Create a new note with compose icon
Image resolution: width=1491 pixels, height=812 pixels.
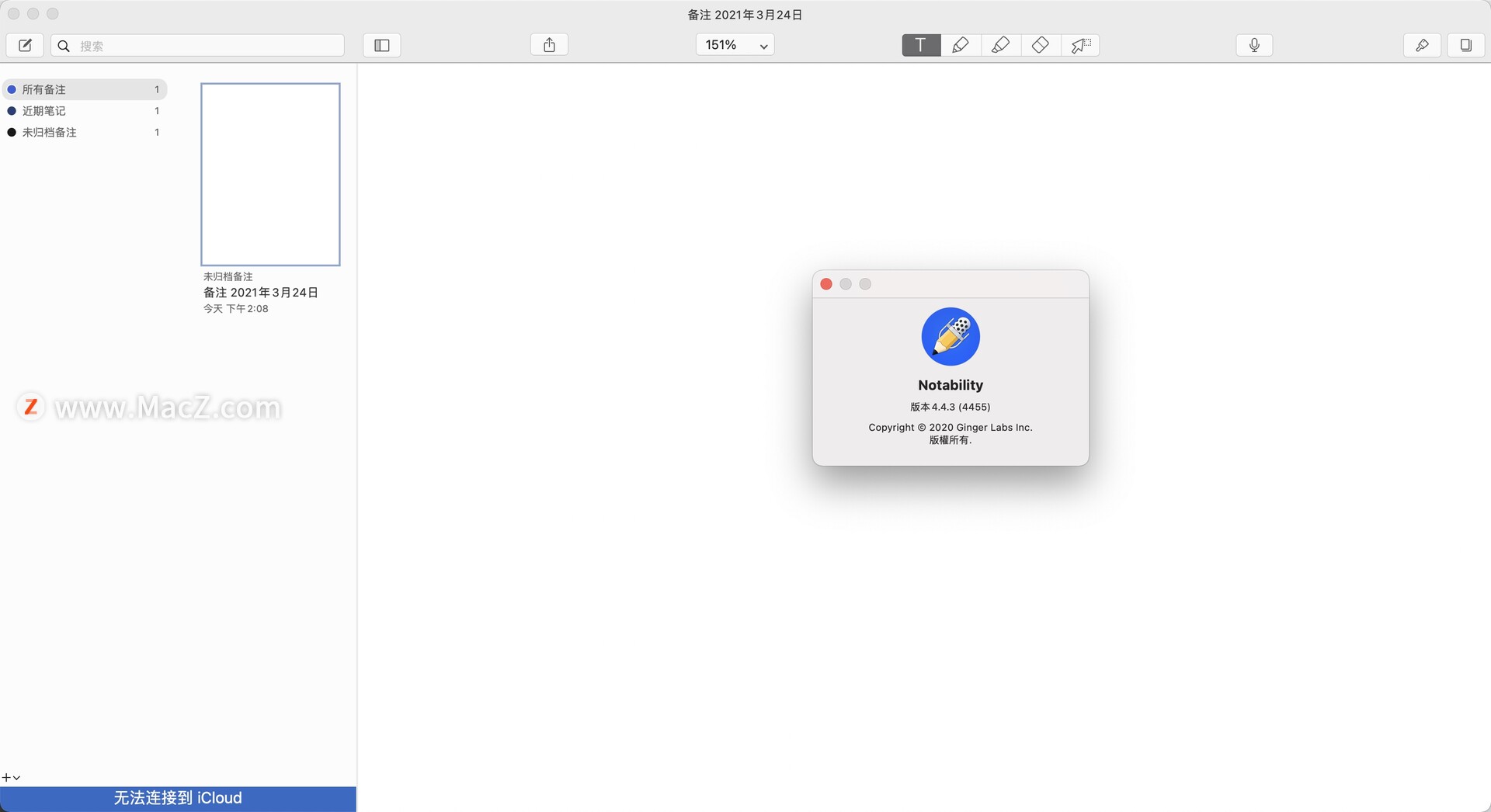25,45
